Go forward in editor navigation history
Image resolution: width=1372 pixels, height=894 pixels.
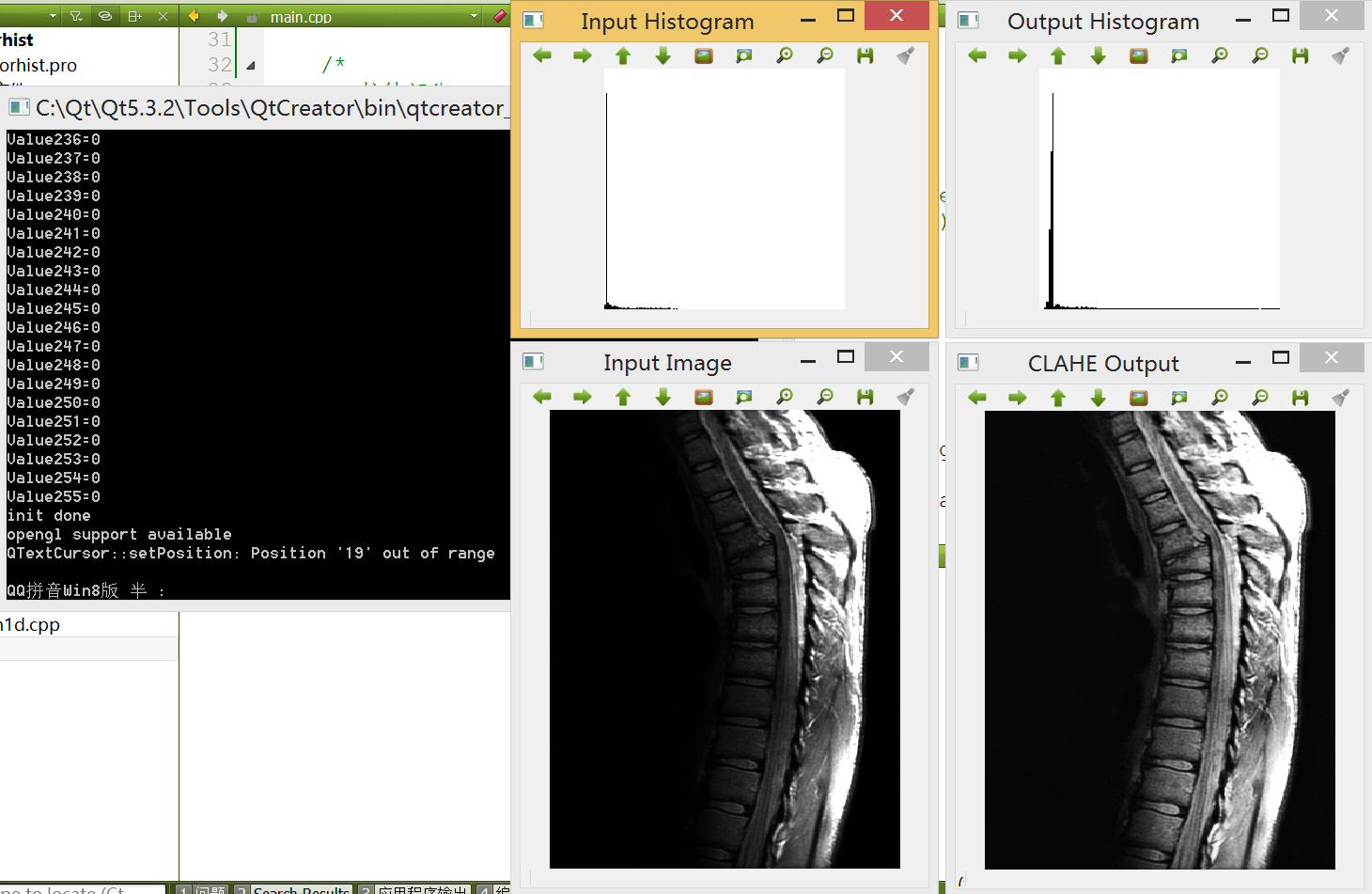[223, 16]
